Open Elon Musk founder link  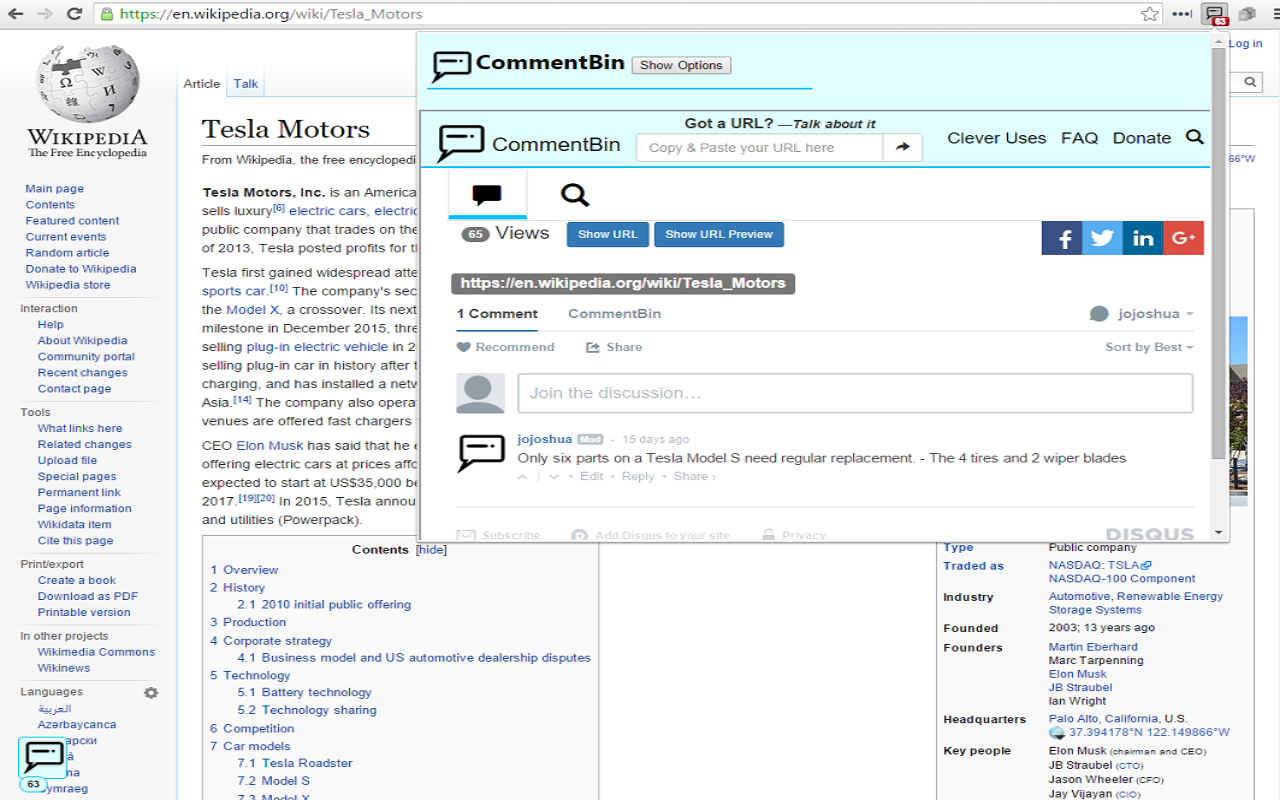click(1078, 674)
